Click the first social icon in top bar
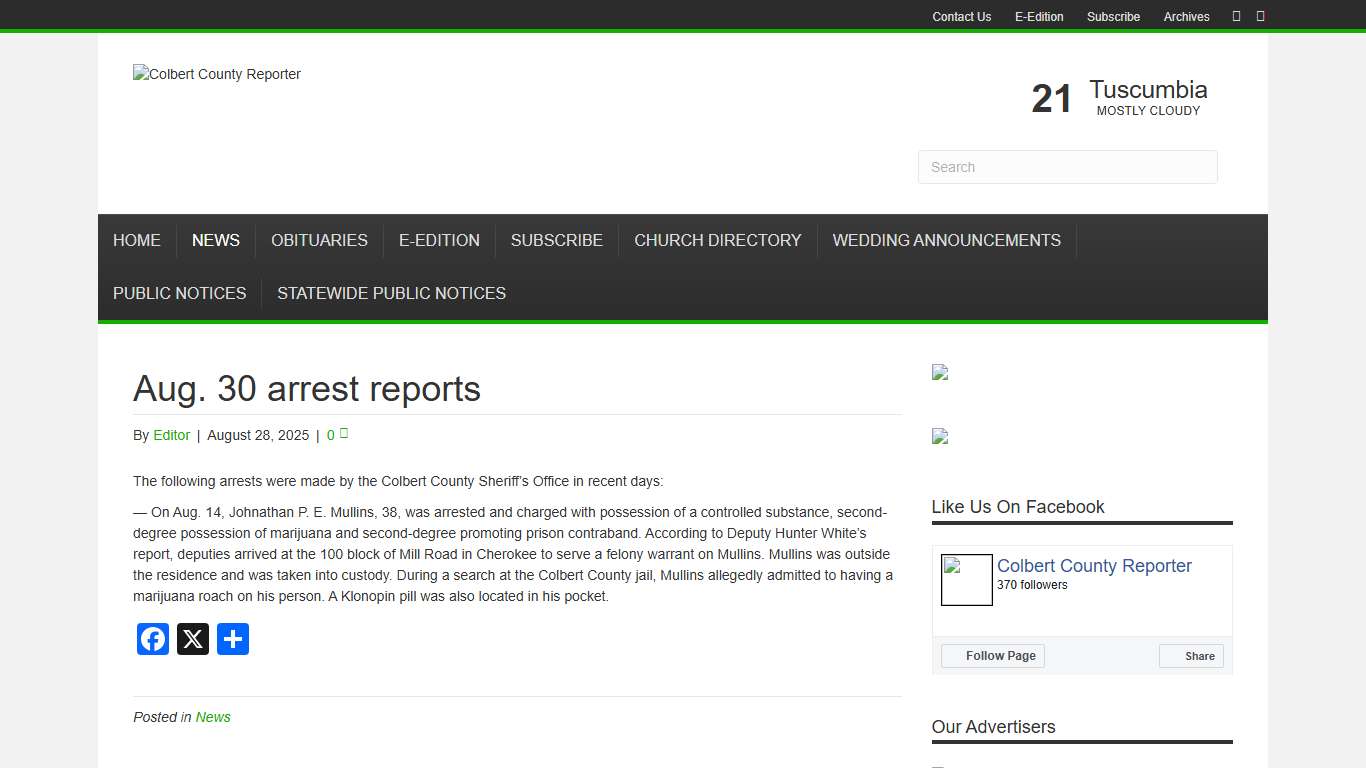Screen dimensions: 1366x768 (1236, 16)
